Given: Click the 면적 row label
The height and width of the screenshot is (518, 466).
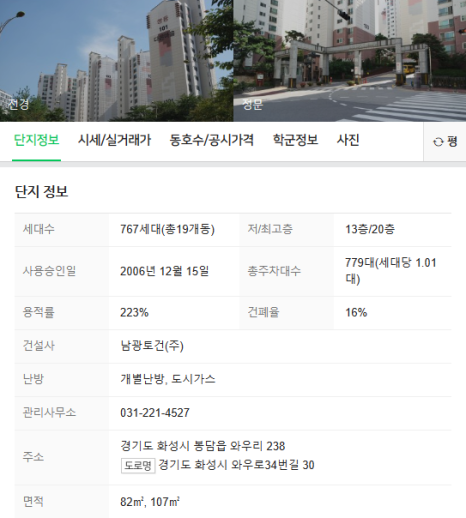Looking at the screenshot, I should [33, 502].
